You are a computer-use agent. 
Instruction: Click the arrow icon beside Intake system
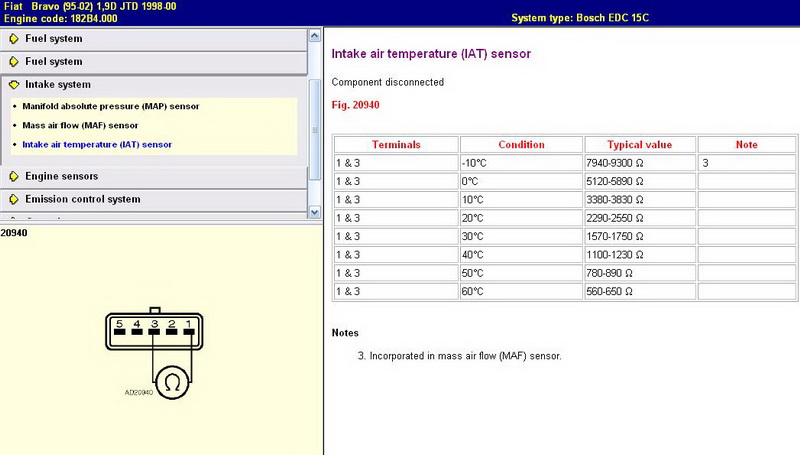(14, 85)
